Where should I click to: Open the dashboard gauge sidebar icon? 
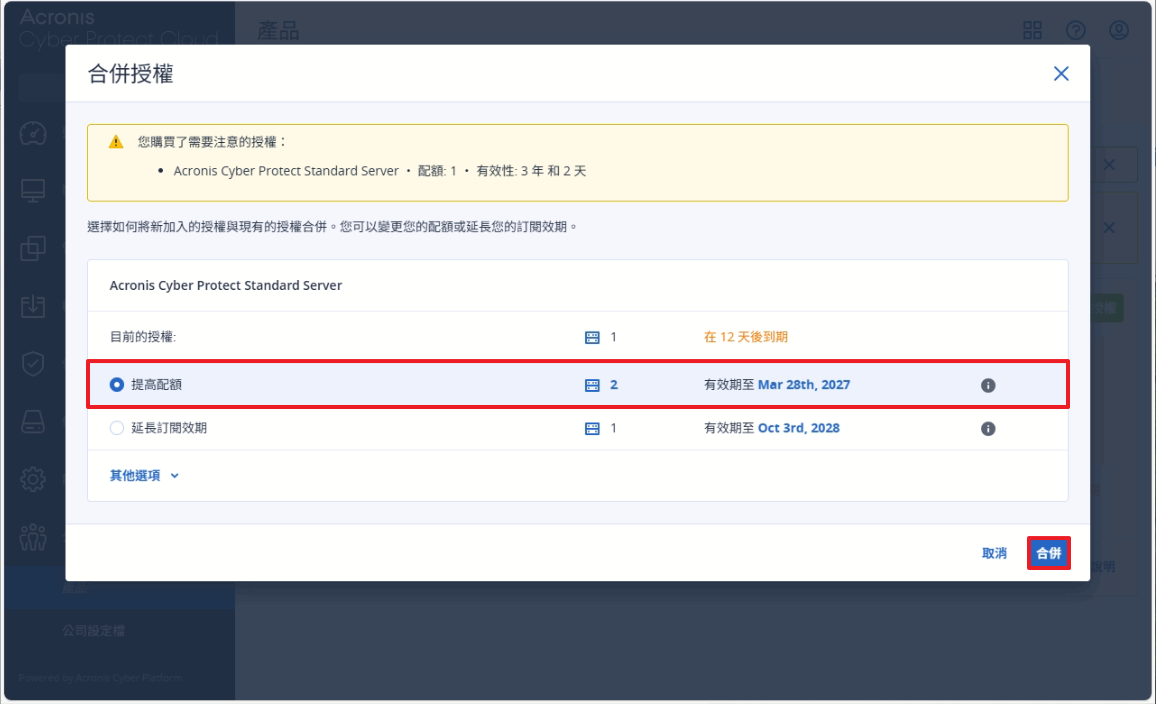33,133
